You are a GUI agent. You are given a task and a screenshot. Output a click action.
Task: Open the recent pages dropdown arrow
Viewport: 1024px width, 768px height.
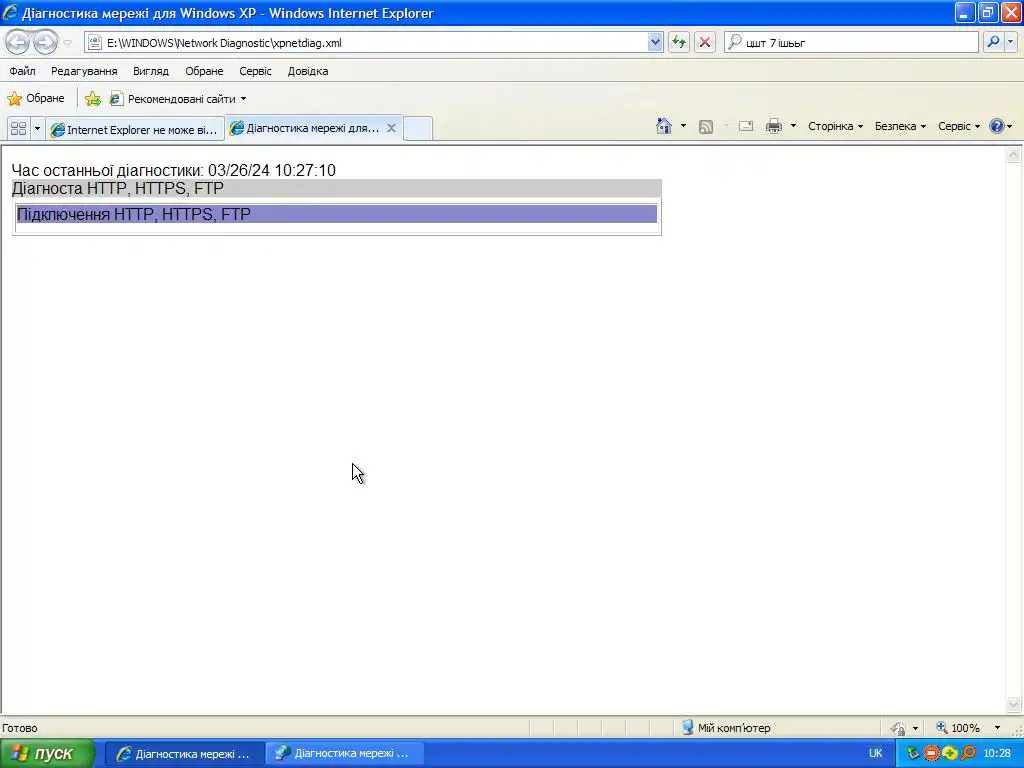tap(67, 43)
